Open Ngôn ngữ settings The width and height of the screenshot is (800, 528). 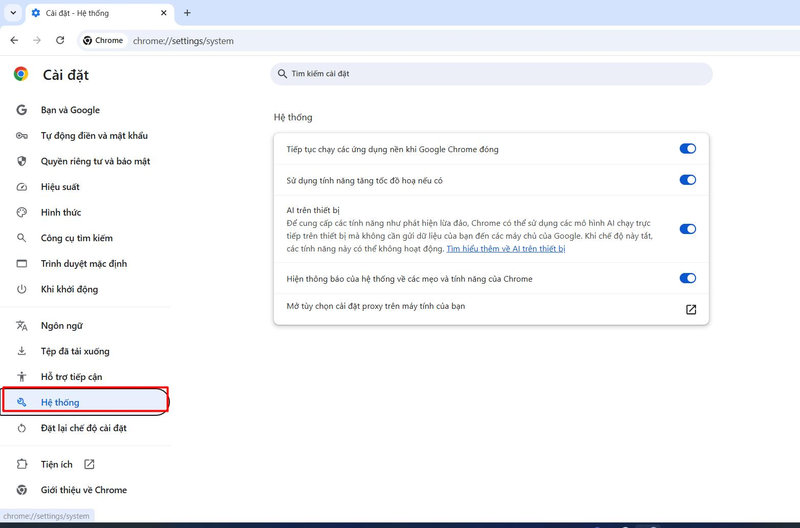62,325
